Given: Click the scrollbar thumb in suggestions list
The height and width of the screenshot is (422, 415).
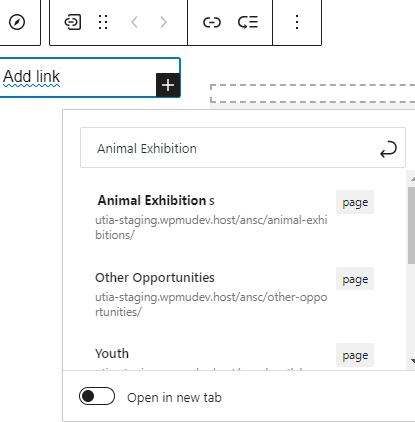Looking at the screenshot, I should point(411,226).
